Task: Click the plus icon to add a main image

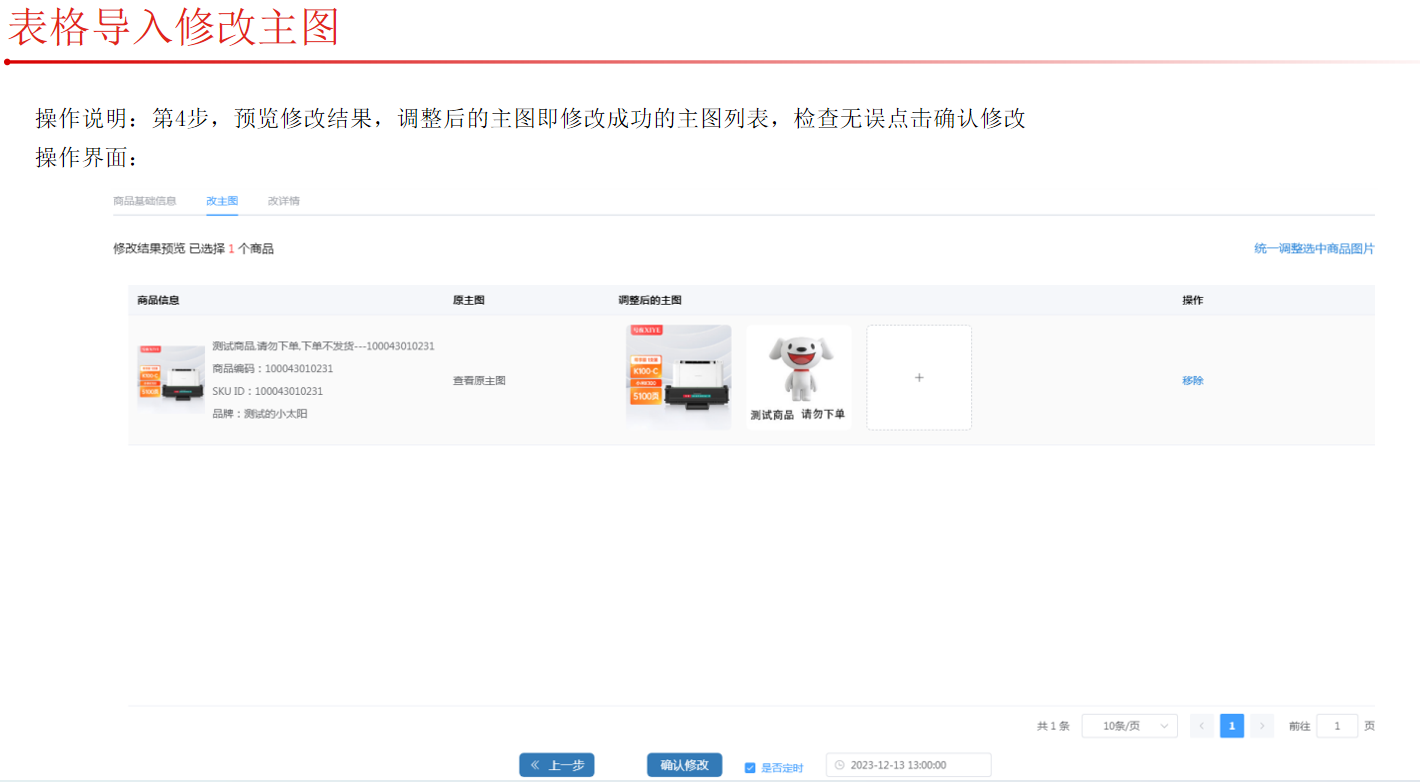Action: pyautogui.click(x=919, y=378)
